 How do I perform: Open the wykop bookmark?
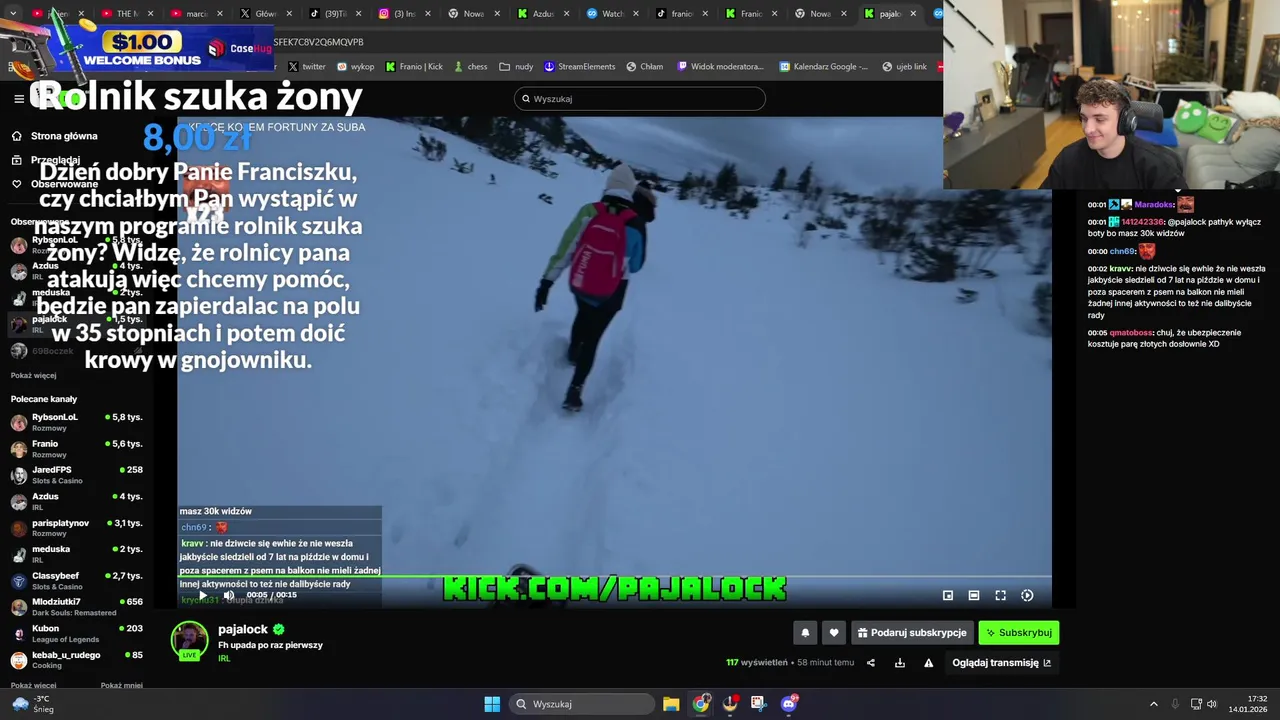tap(355, 67)
